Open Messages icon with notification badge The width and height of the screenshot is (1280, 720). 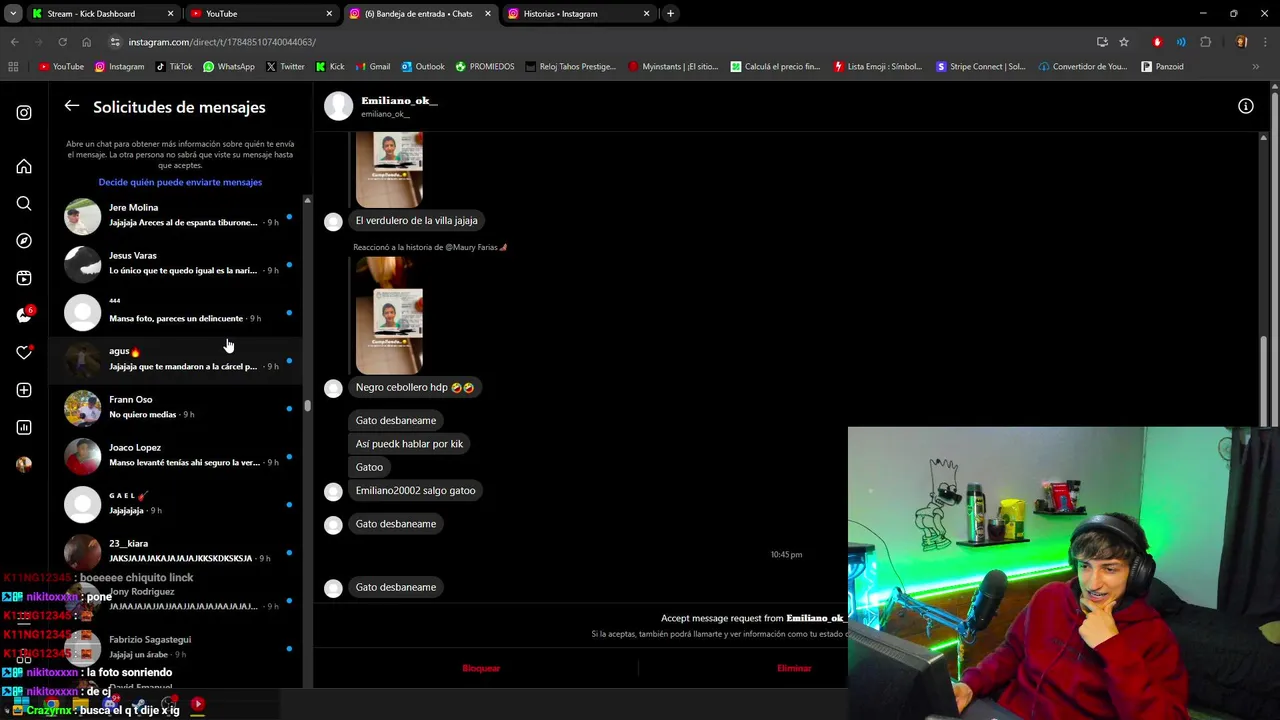pyautogui.click(x=24, y=315)
